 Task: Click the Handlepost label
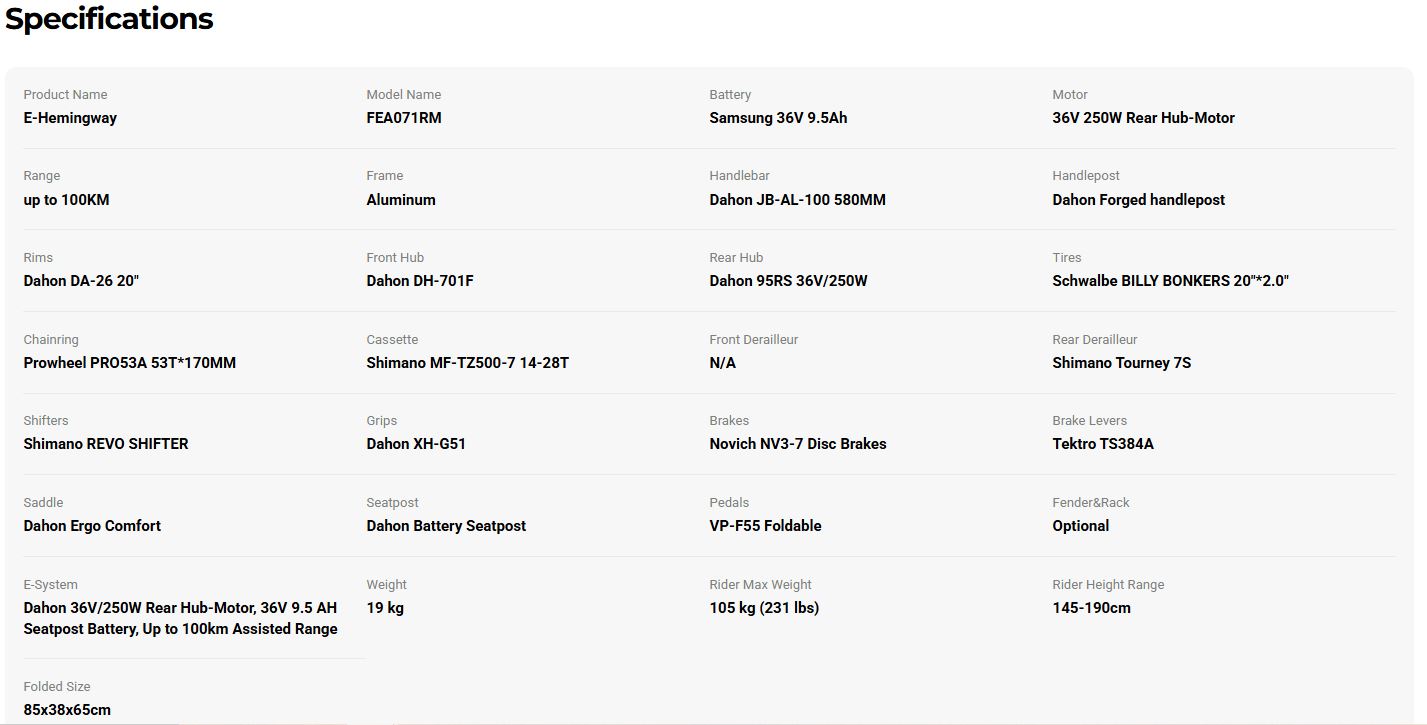tap(1086, 176)
